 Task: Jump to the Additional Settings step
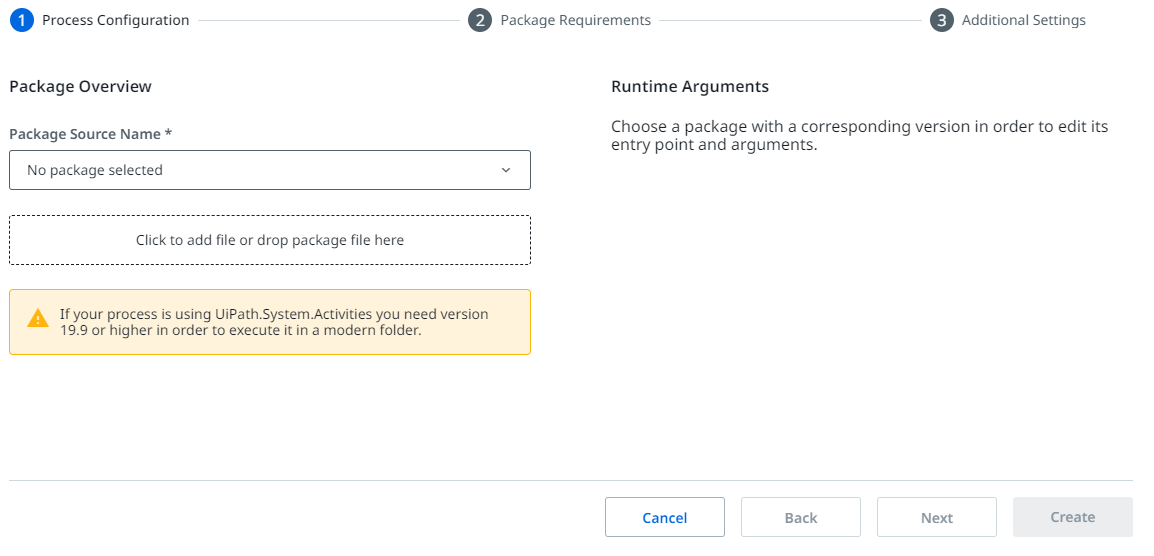(1024, 20)
